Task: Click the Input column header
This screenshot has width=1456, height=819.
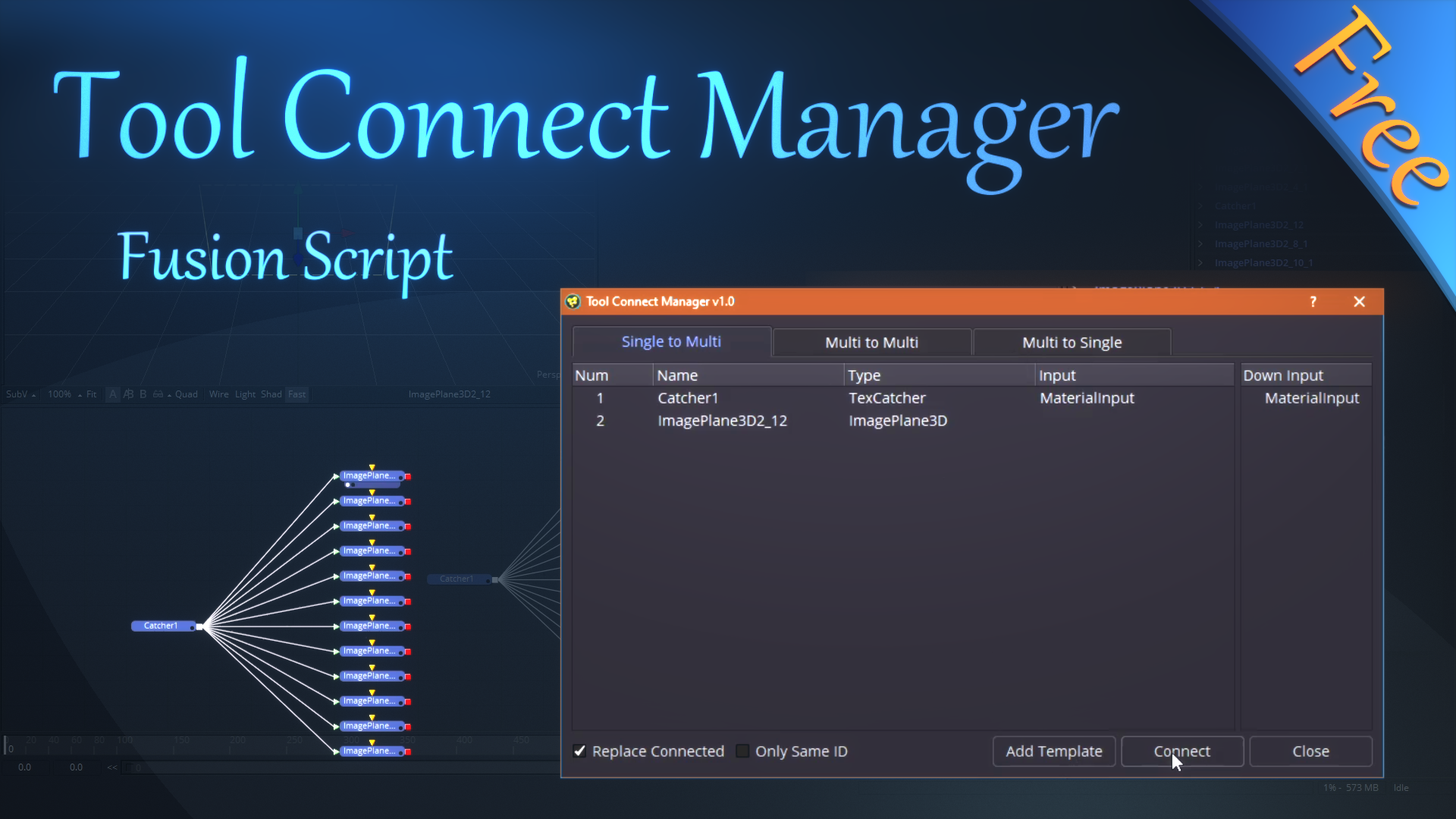Action: point(1134,375)
